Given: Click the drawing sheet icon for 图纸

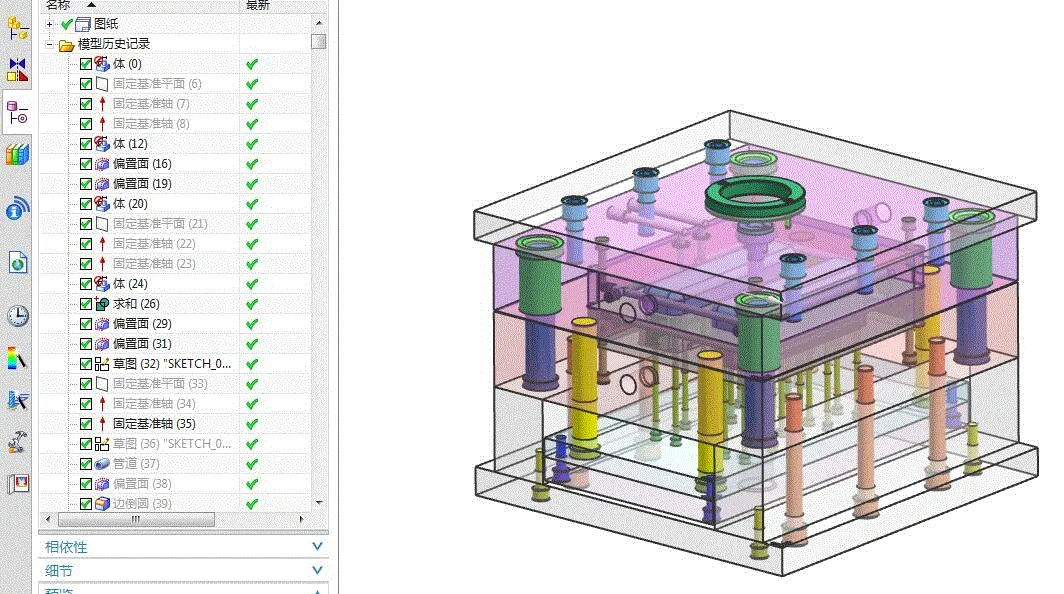Looking at the screenshot, I should (83, 24).
